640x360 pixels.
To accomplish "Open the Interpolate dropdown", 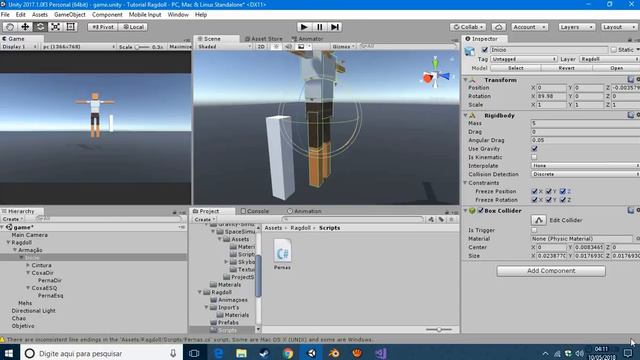I will click(585, 166).
